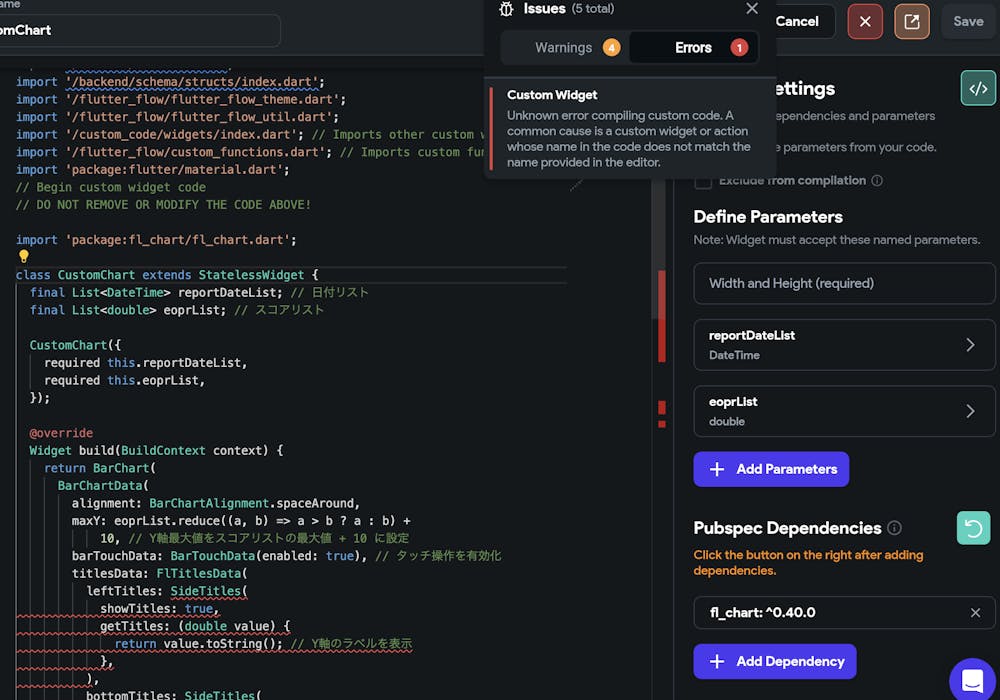Click the refresh dependencies icon
The height and width of the screenshot is (700, 1000).
pos(973,528)
